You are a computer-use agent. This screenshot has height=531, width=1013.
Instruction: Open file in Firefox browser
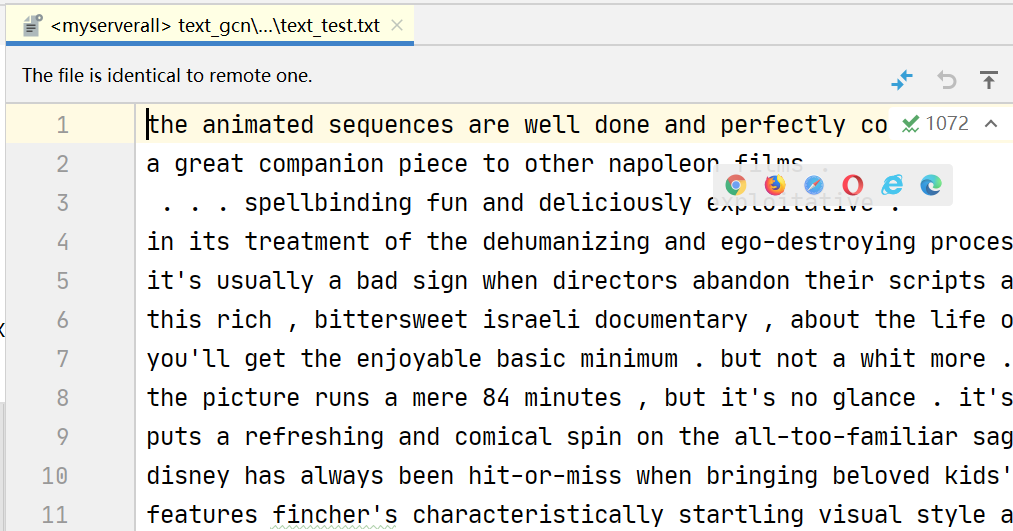(775, 185)
